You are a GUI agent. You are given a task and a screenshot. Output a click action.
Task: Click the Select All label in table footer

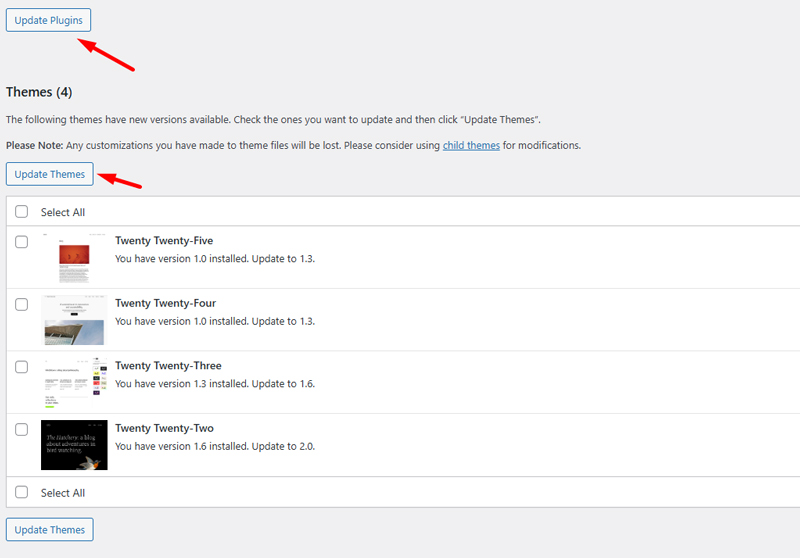63,492
